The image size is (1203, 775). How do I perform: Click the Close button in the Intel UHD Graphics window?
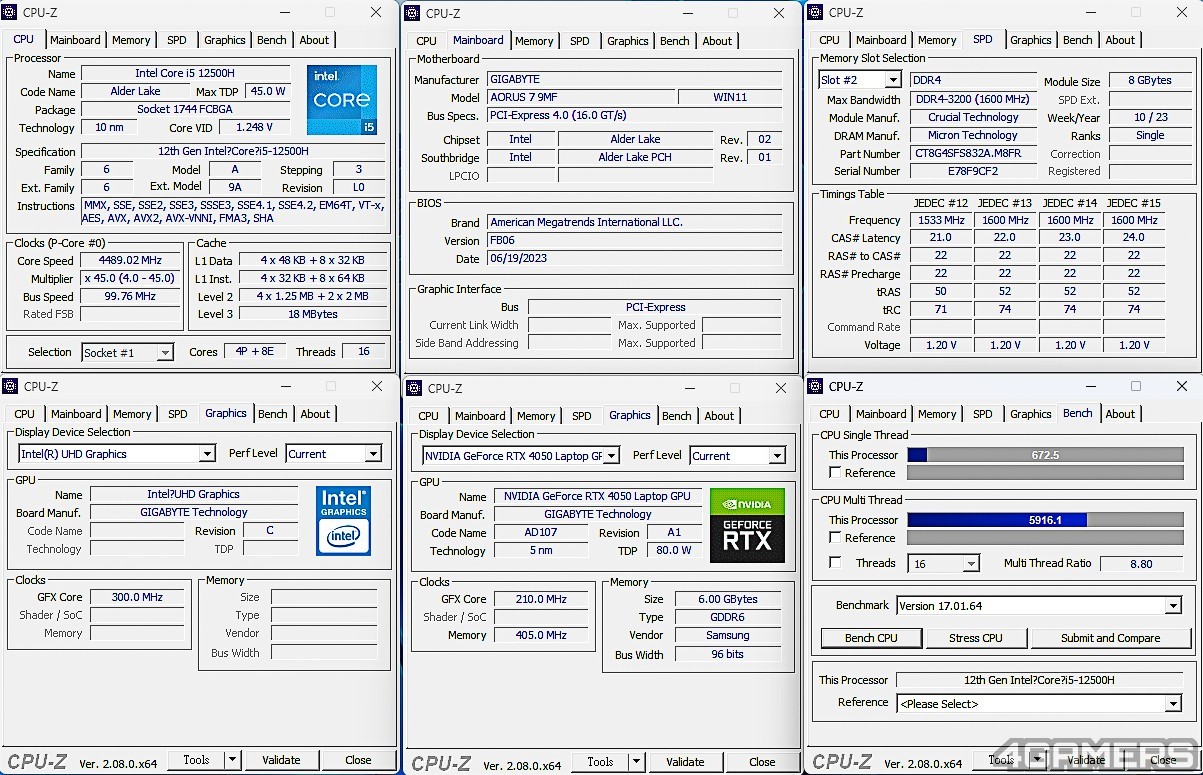pyautogui.click(x=358, y=760)
